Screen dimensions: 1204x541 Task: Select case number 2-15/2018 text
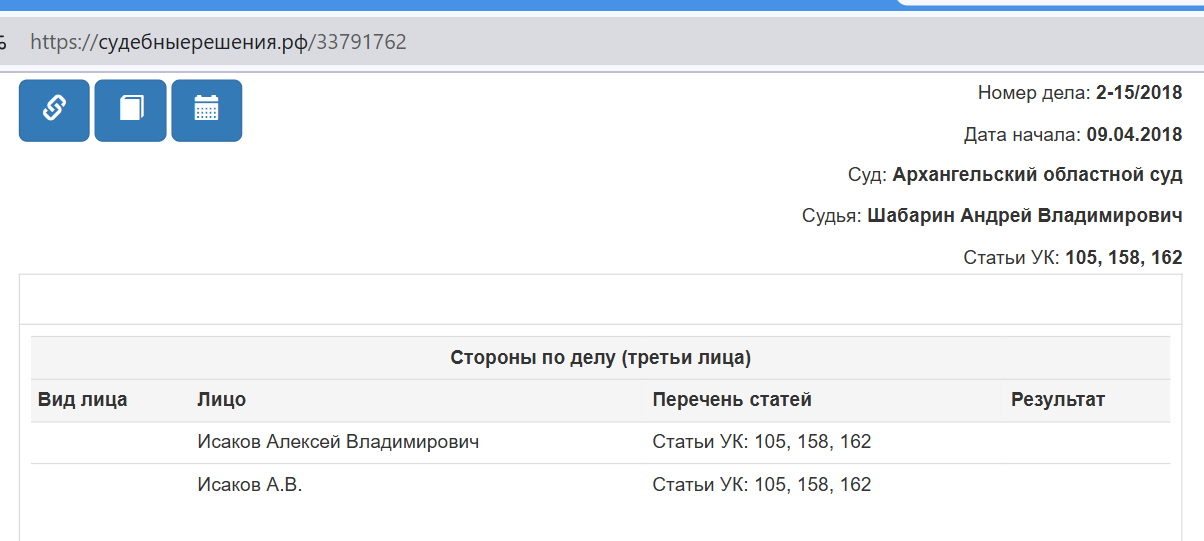click(1139, 93)
